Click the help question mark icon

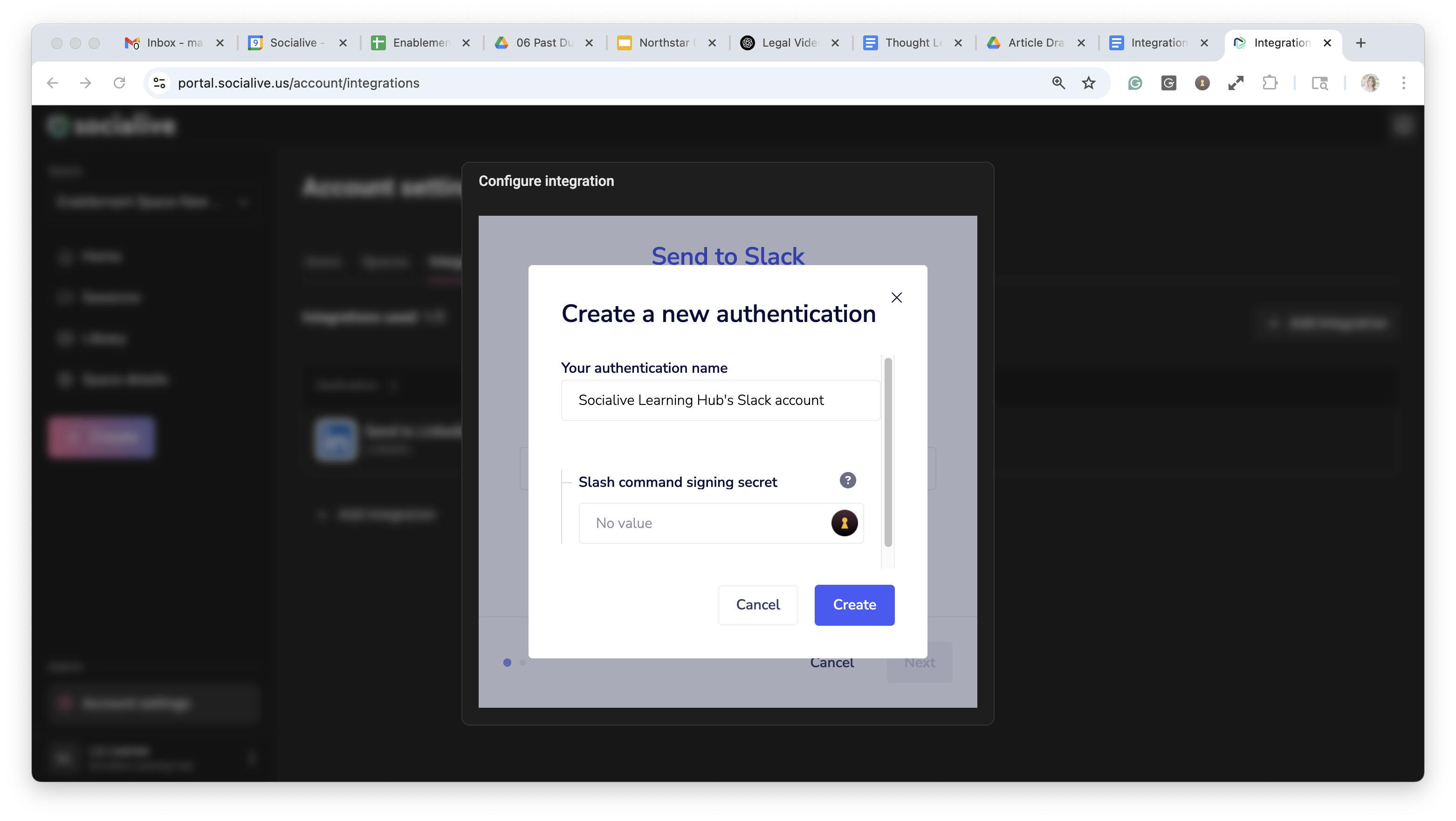(847, 480)
